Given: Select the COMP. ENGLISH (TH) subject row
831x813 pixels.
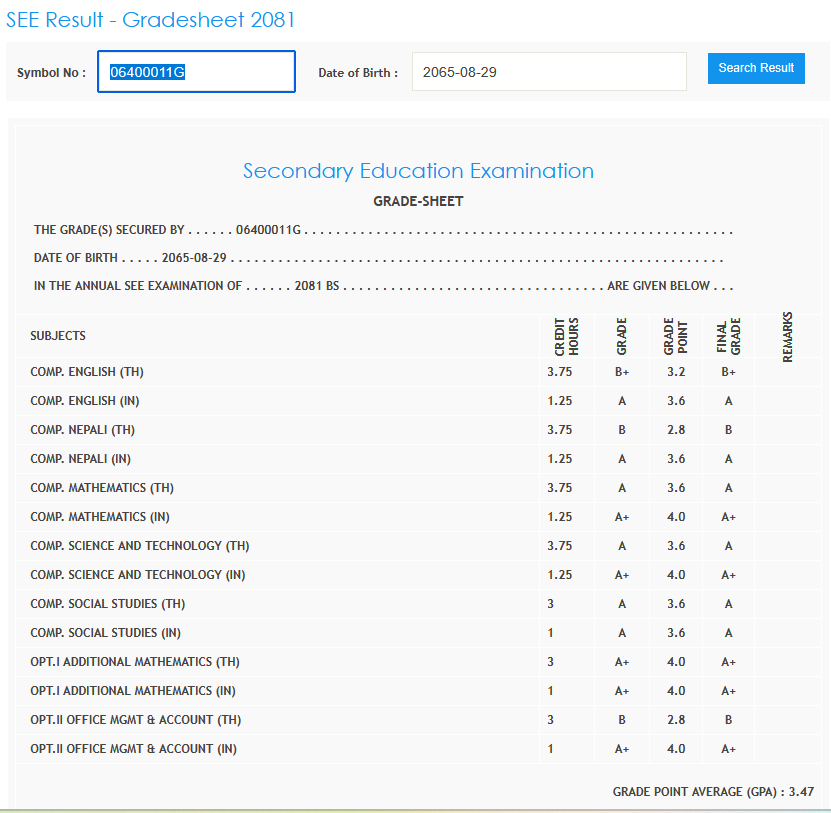Looking at the screenshot, I should [87, 372].
